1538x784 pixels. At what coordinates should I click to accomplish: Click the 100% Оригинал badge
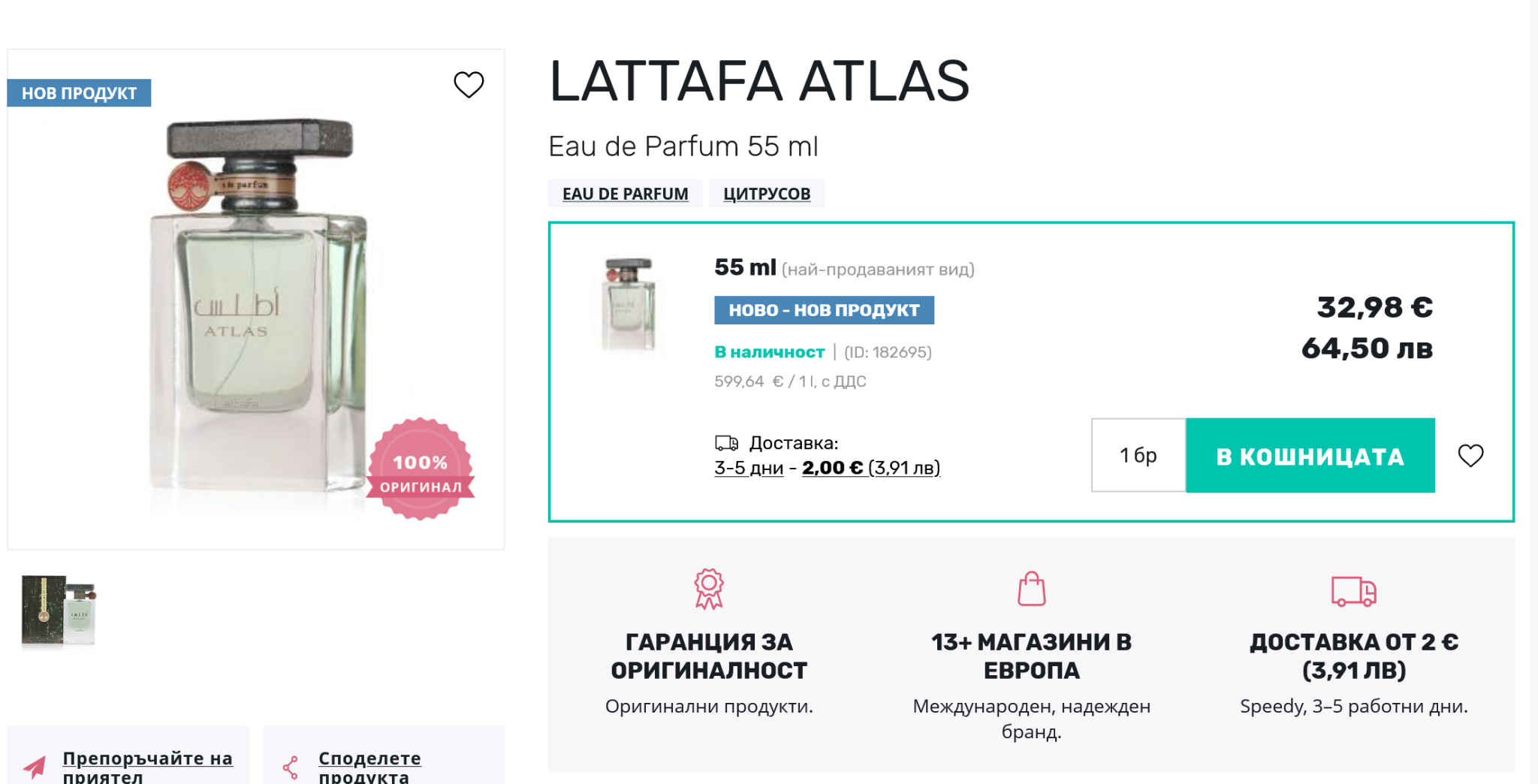point(421,469)
